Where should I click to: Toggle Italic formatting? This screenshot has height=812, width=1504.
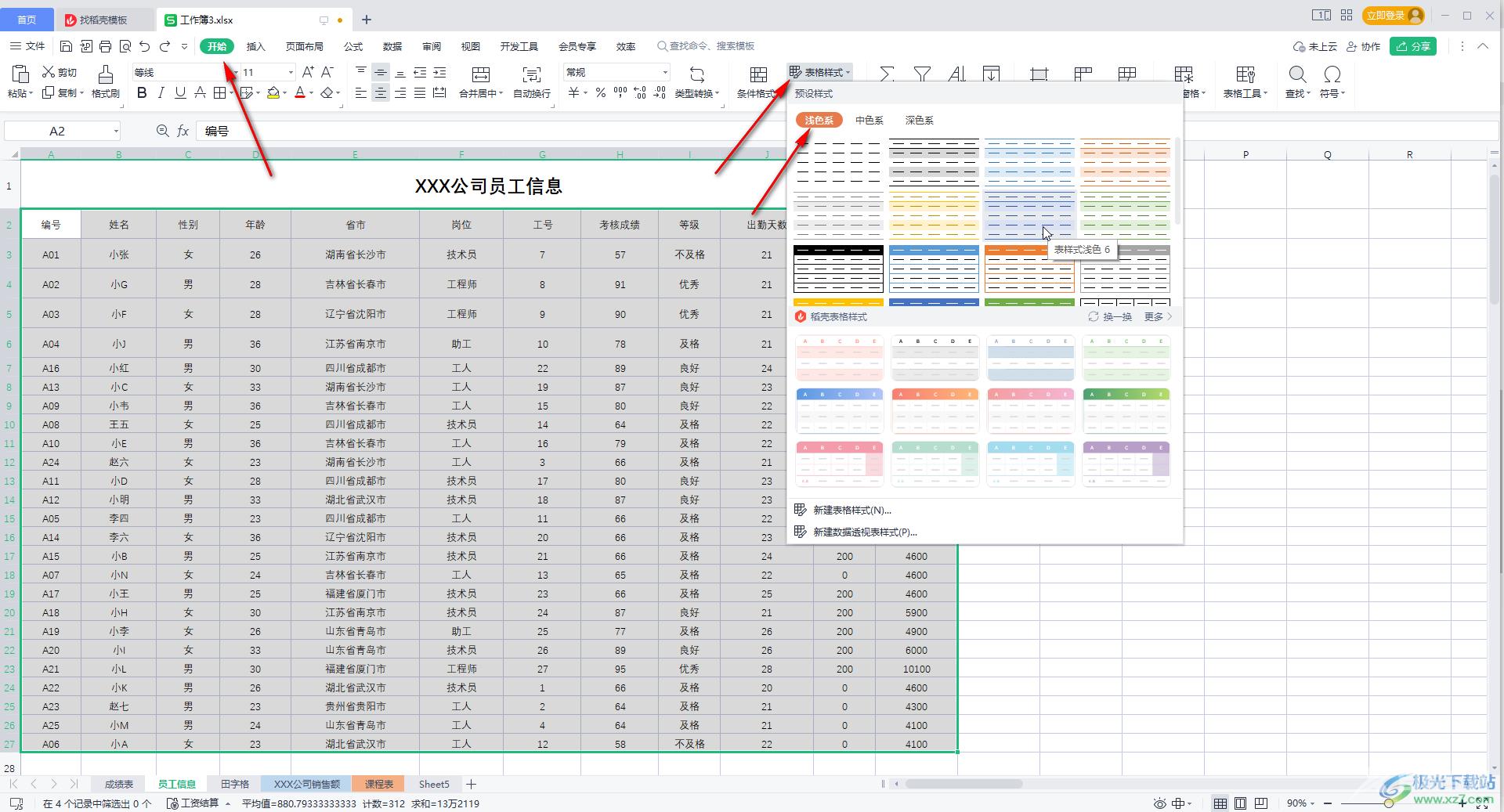(x=161, y=93)
